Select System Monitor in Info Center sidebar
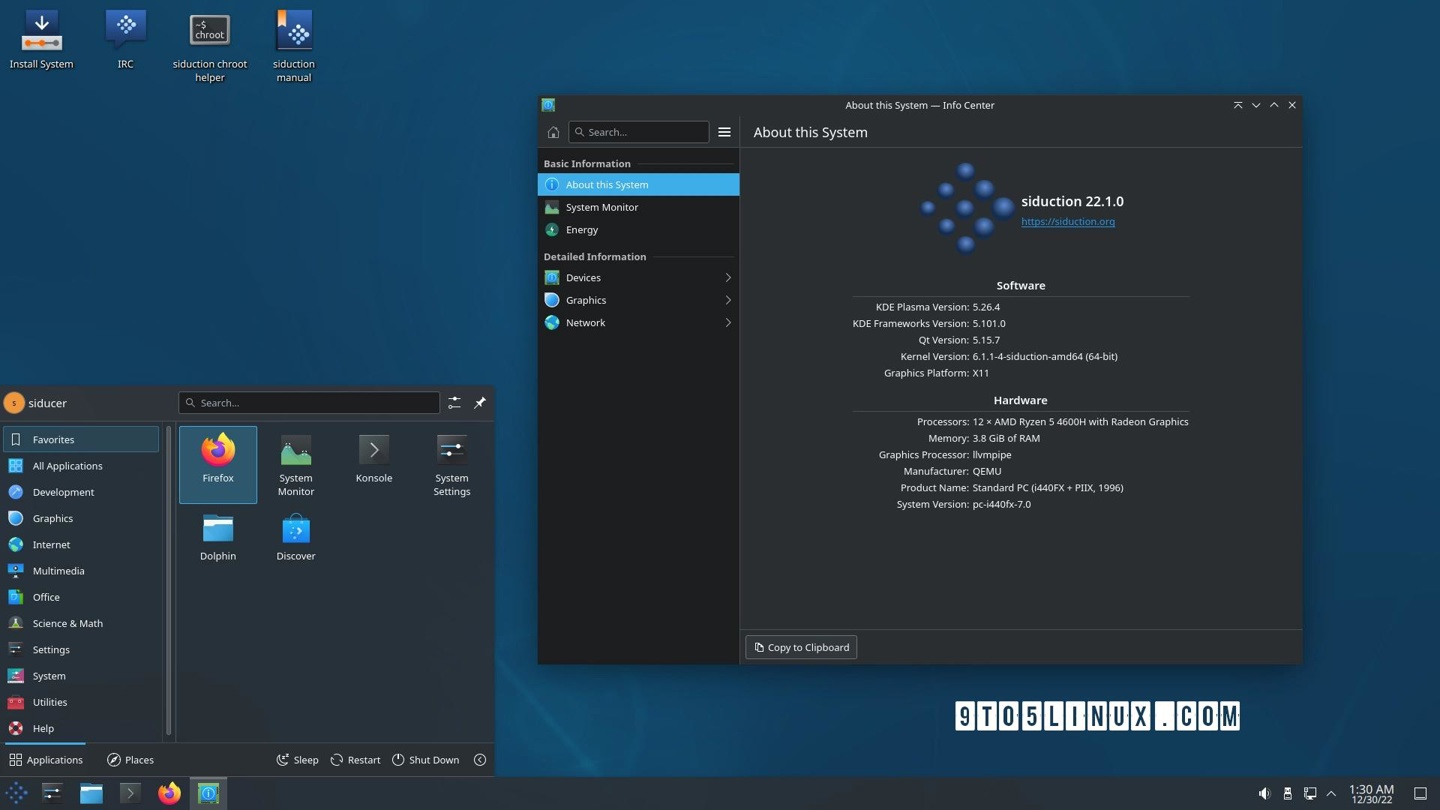Viewport: 1440px width, 810px height. click(x=638, y=207)
